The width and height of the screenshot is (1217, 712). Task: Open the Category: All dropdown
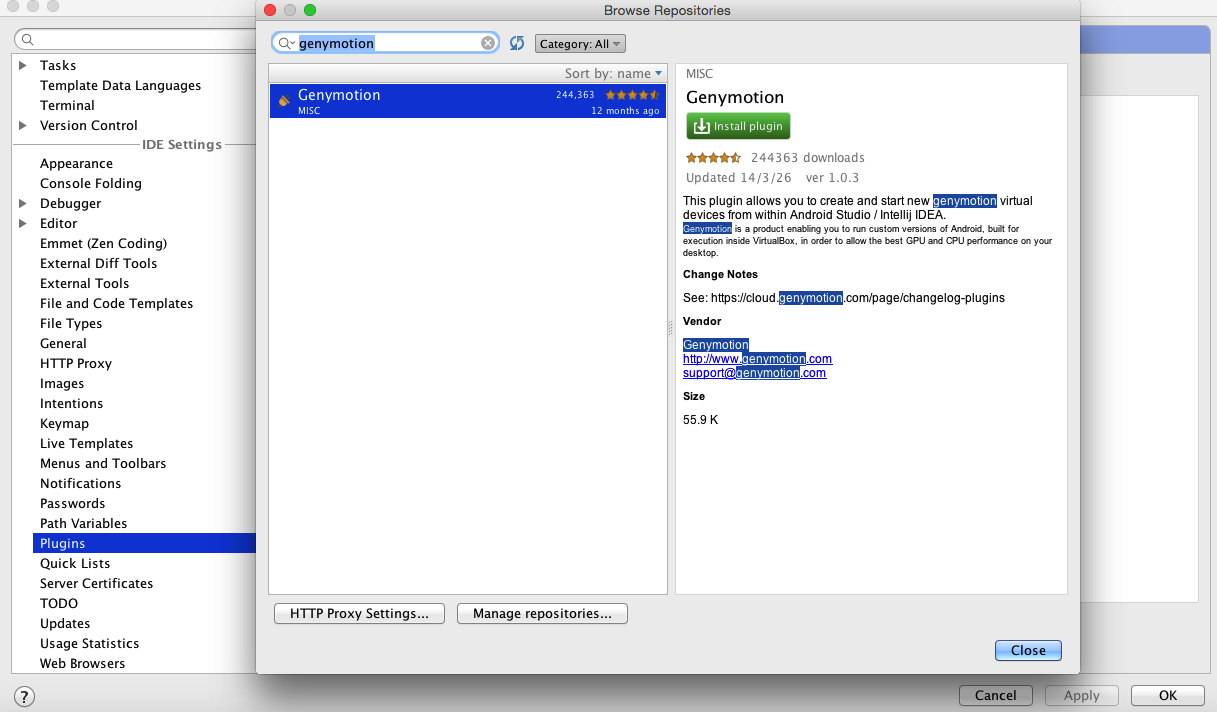point(580,44)
